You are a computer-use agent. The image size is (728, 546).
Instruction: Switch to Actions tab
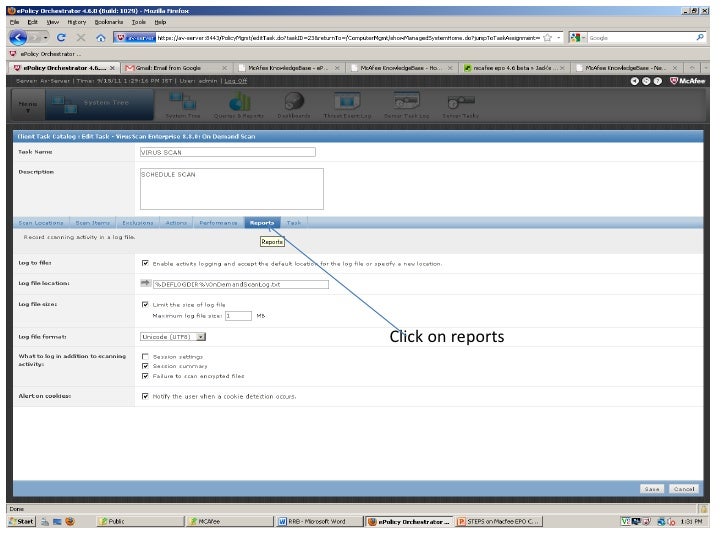coord(176,223)
